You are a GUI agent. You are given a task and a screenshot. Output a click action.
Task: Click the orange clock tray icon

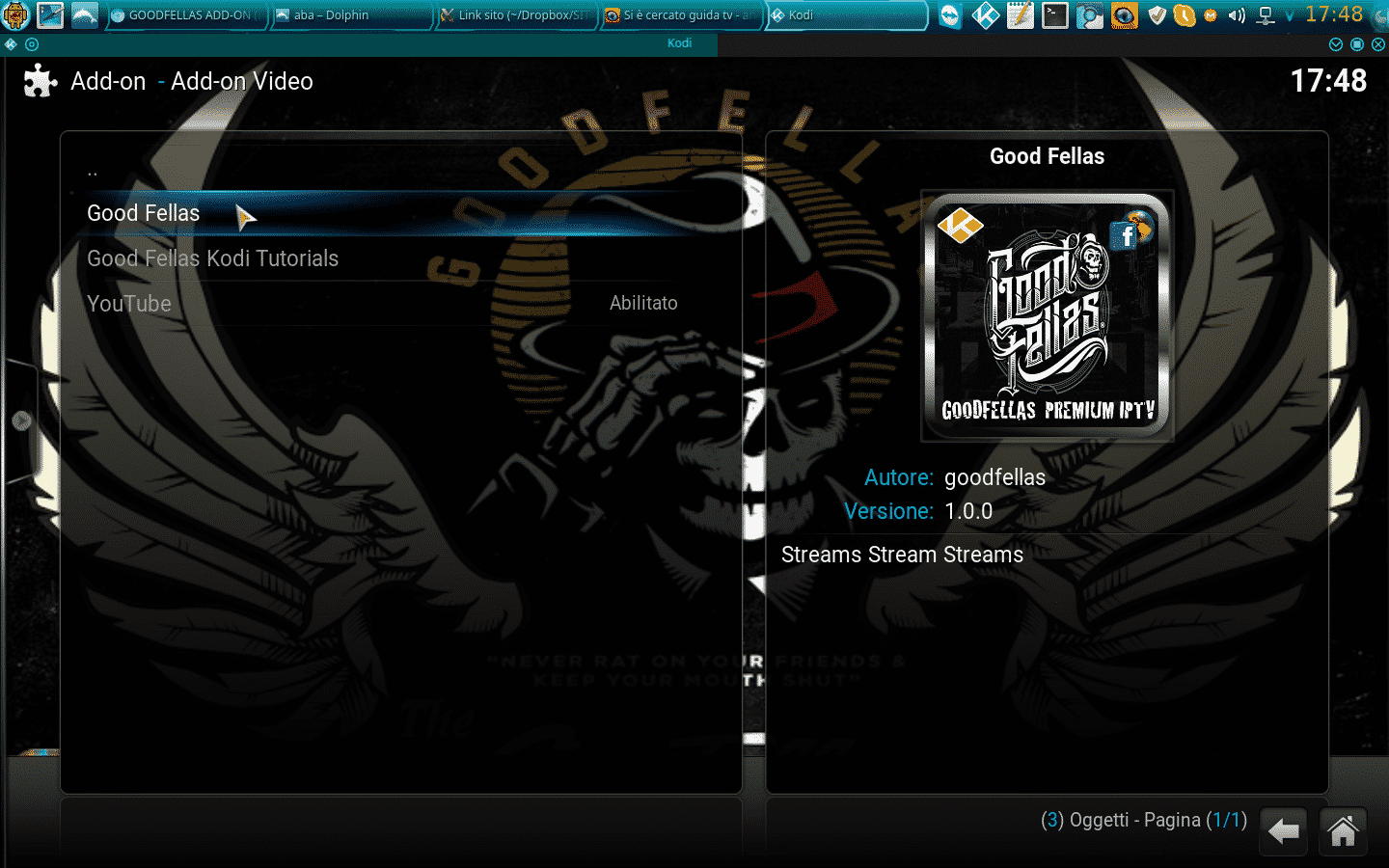(x=1185, y=15)
